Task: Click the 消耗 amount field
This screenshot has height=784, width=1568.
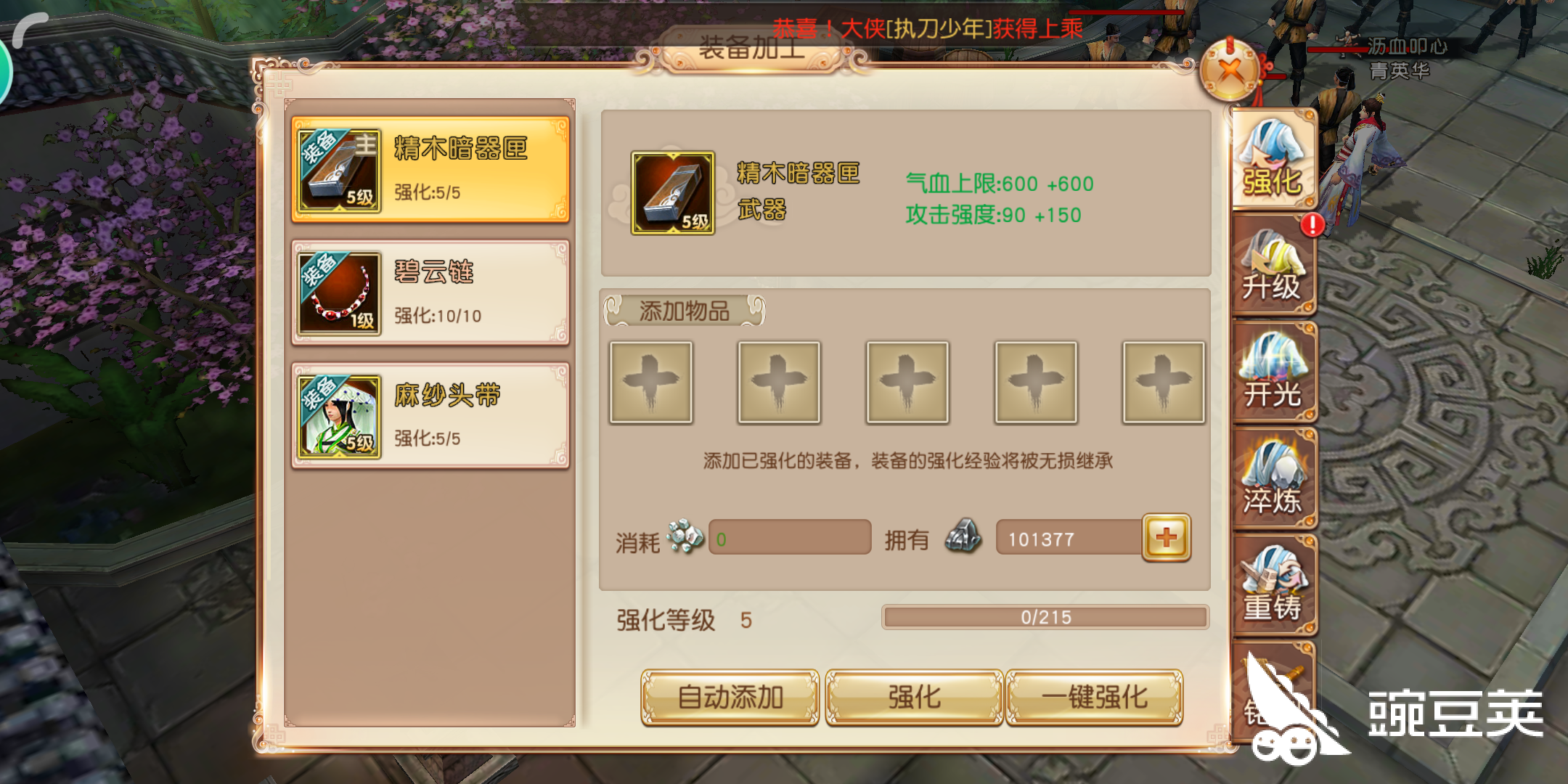Action: pyautogui.click(x=790, y=538)
